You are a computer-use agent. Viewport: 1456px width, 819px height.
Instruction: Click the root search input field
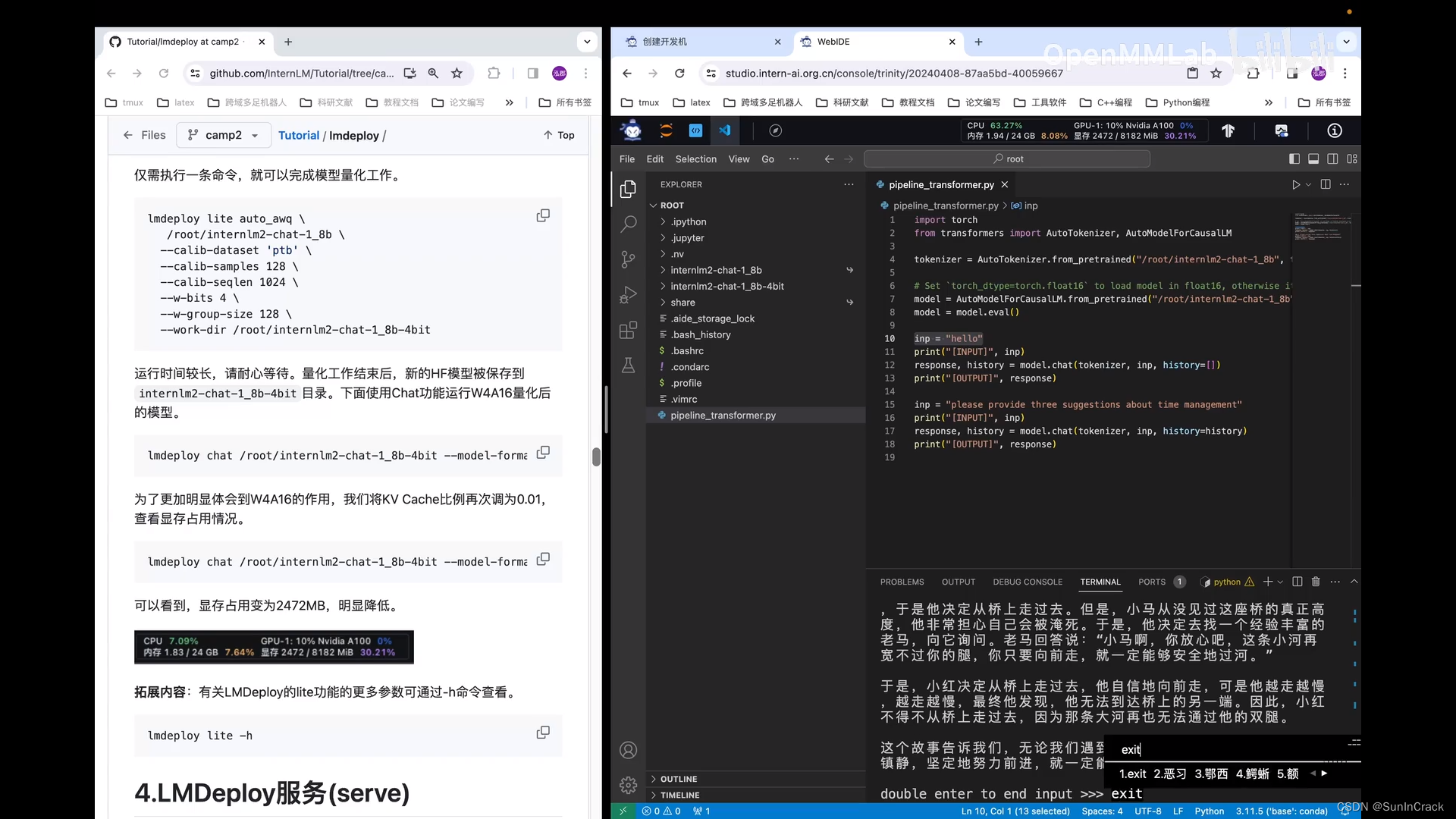tap(1007, 159)
